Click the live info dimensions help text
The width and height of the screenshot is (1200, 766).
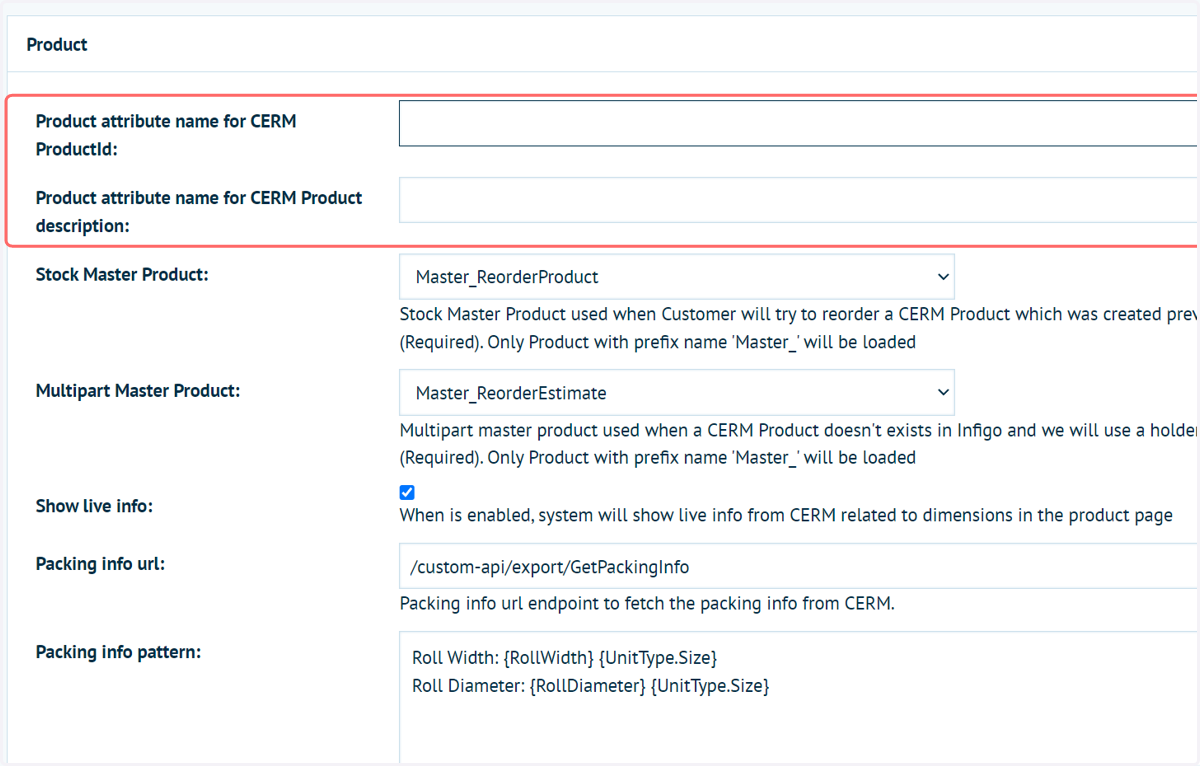click(x=786, y=516)
